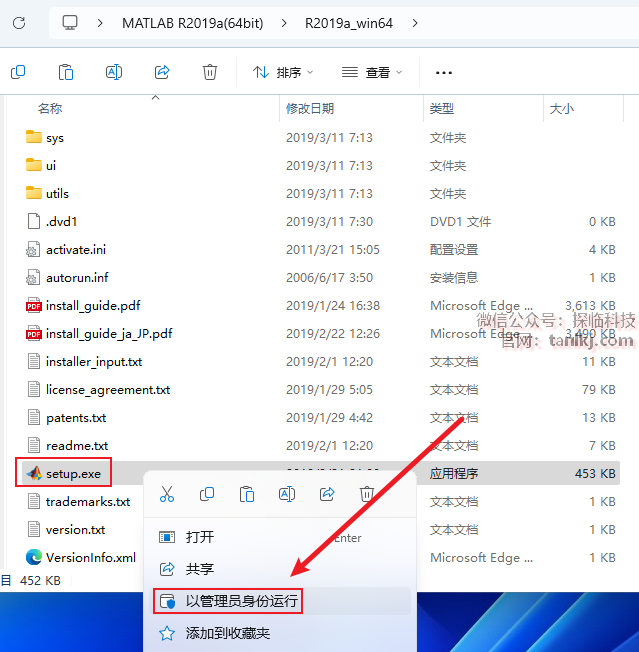Select the setup.exe MATLAB installer

click(64, 473)
